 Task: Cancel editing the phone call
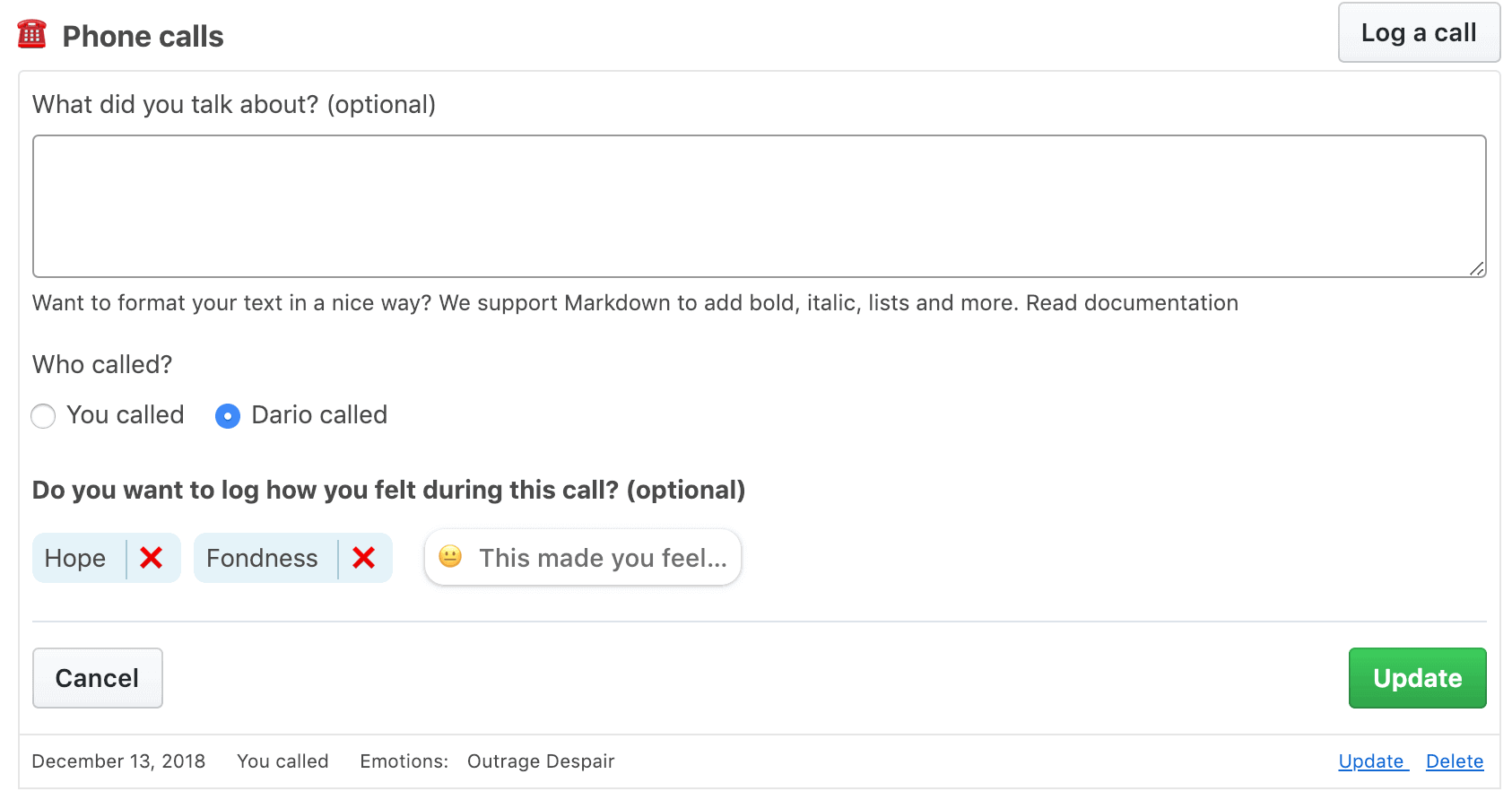click(98, 678)
